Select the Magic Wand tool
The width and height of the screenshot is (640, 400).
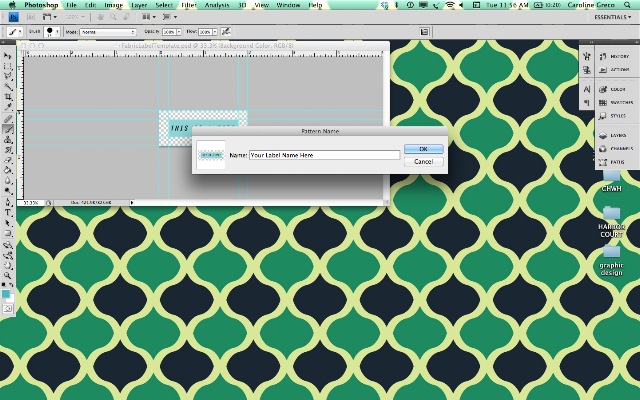(8, 86)
